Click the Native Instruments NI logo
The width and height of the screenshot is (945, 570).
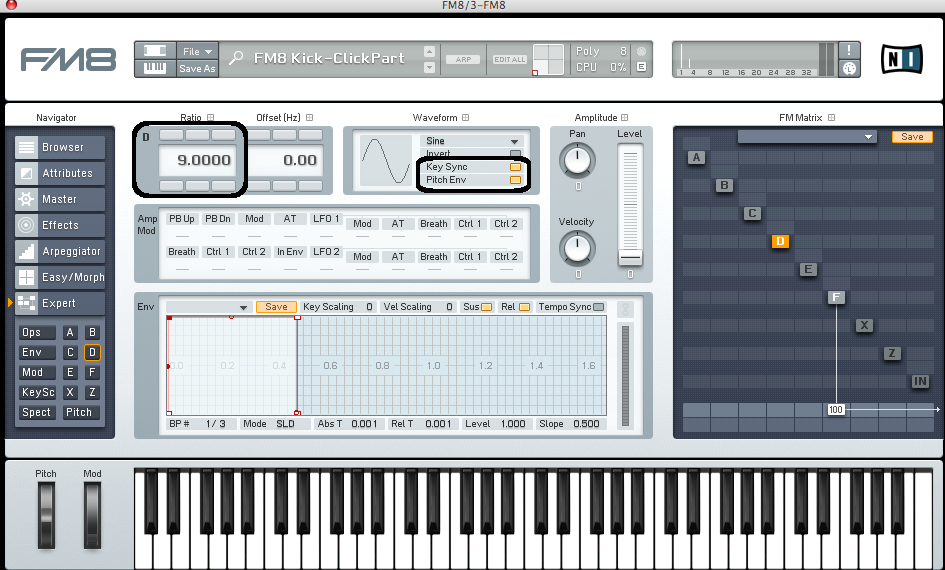pos(902,59)
